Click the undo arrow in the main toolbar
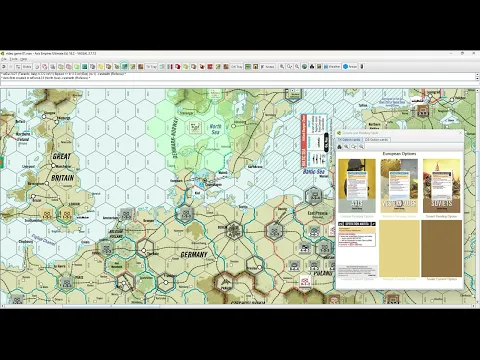 click(x=4, y=67)
